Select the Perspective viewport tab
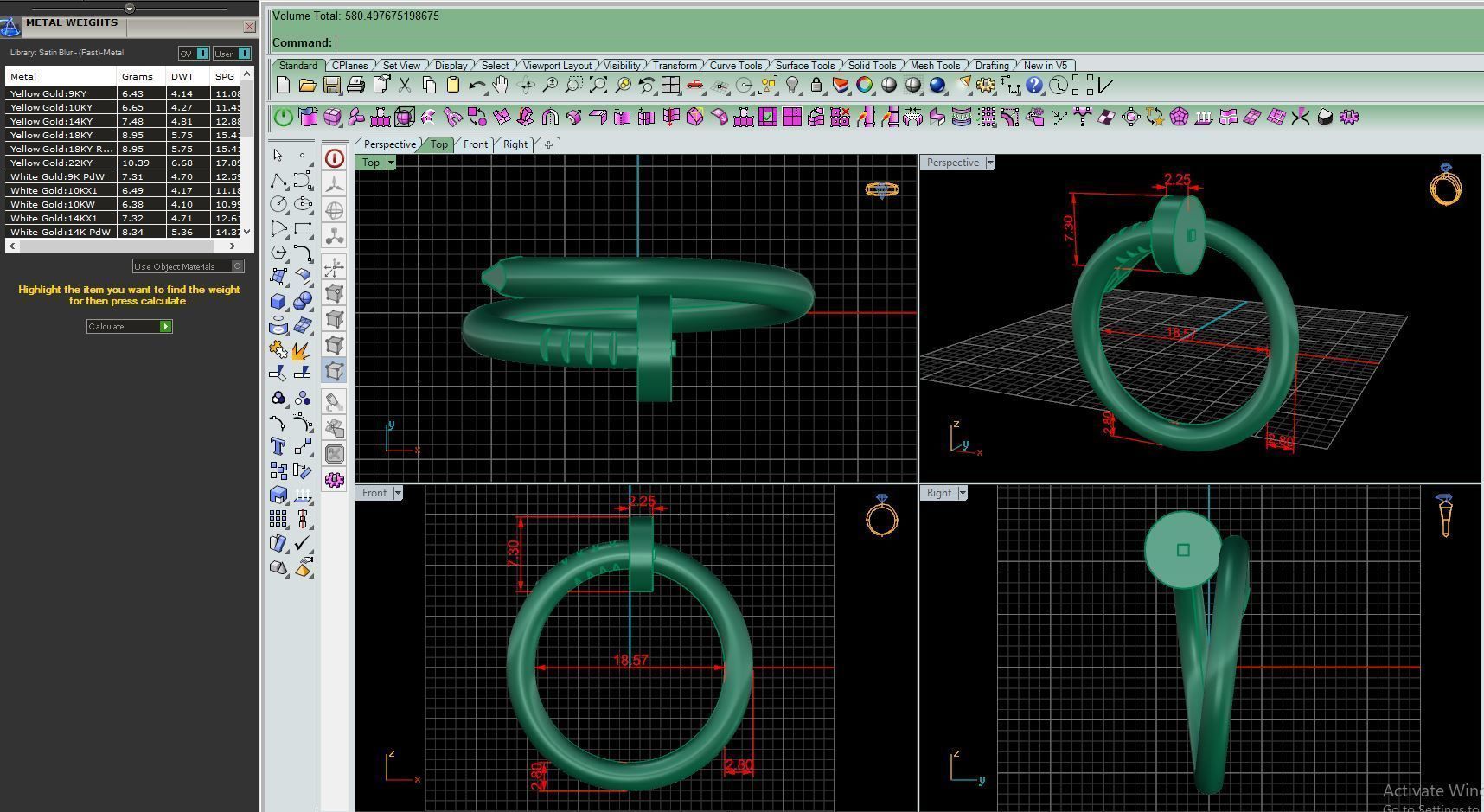This screenshot has height=812, width=1484. [x=389, y=144]
